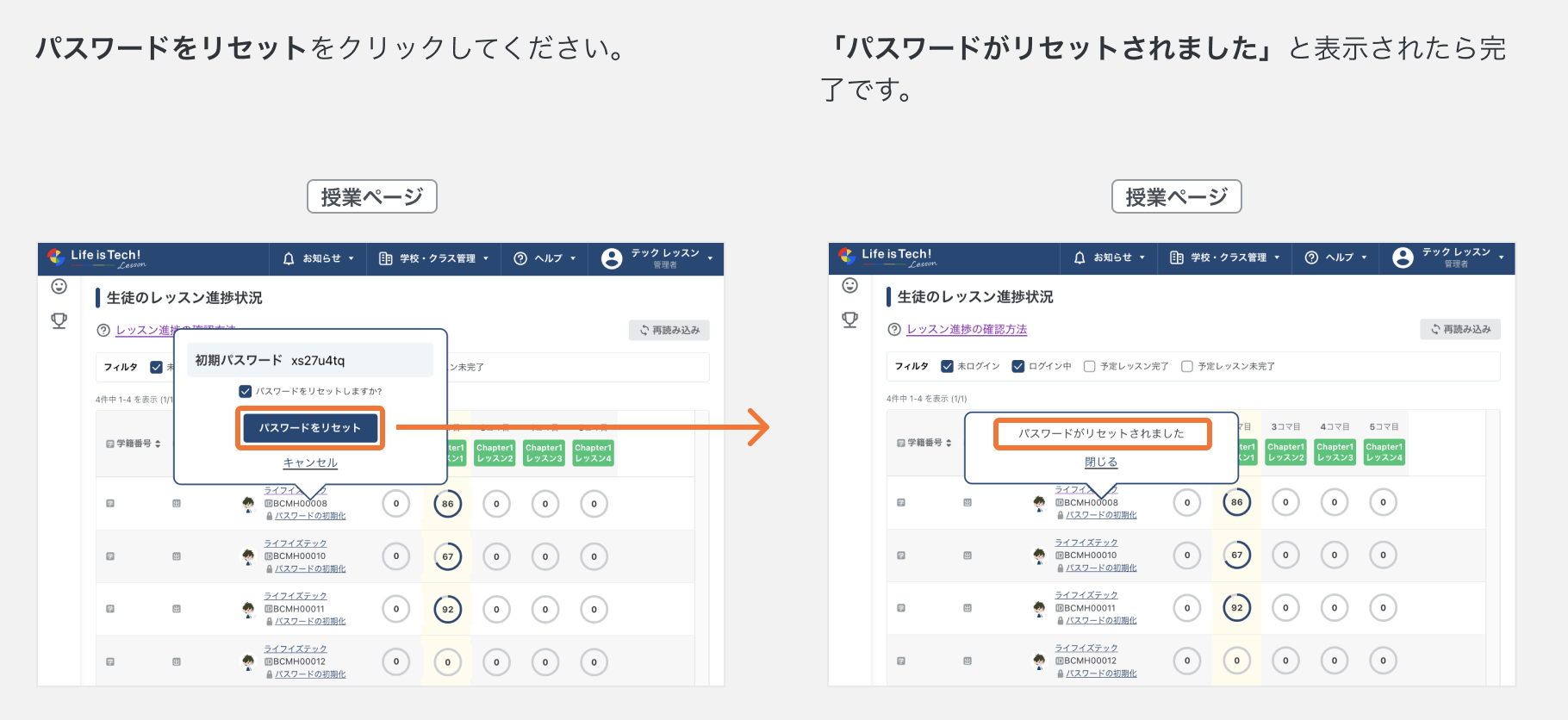Open the 学校・クラス管理 dropdown arrow in right screenshot
The image size is (1568, 720).
1277,258
